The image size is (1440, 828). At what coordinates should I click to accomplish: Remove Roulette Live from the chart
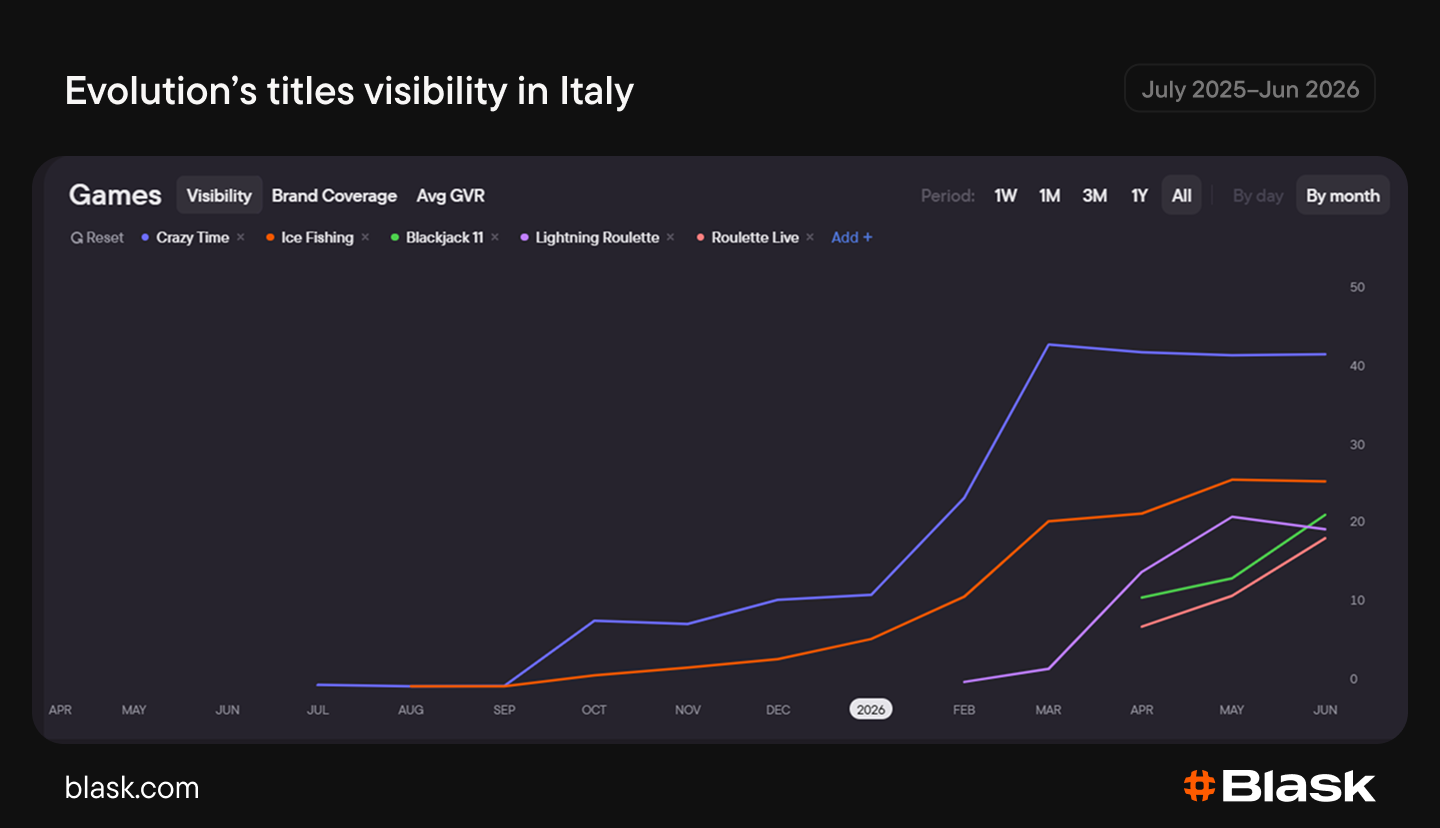pos(810,238)
